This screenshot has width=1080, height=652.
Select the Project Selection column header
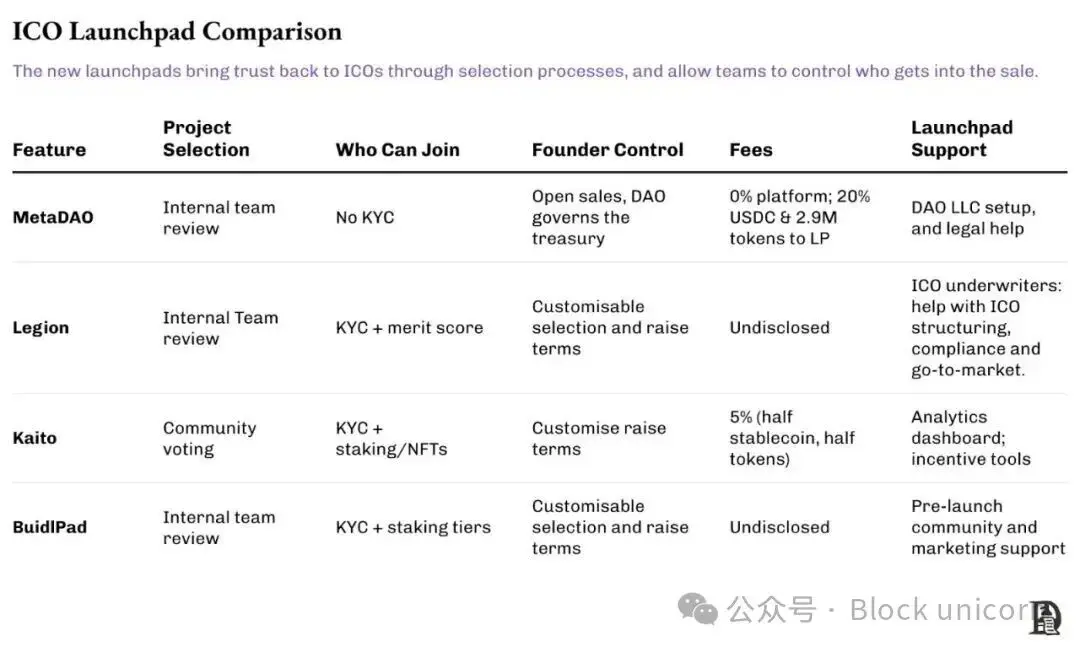click(x=206, y=139)
